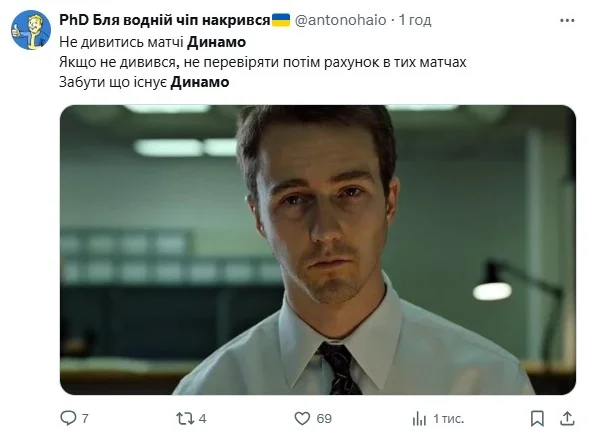The width and height of the screenshot is (591, 431).
Task: Open the view analytics bar chart icon
Action: pos(420,418)
